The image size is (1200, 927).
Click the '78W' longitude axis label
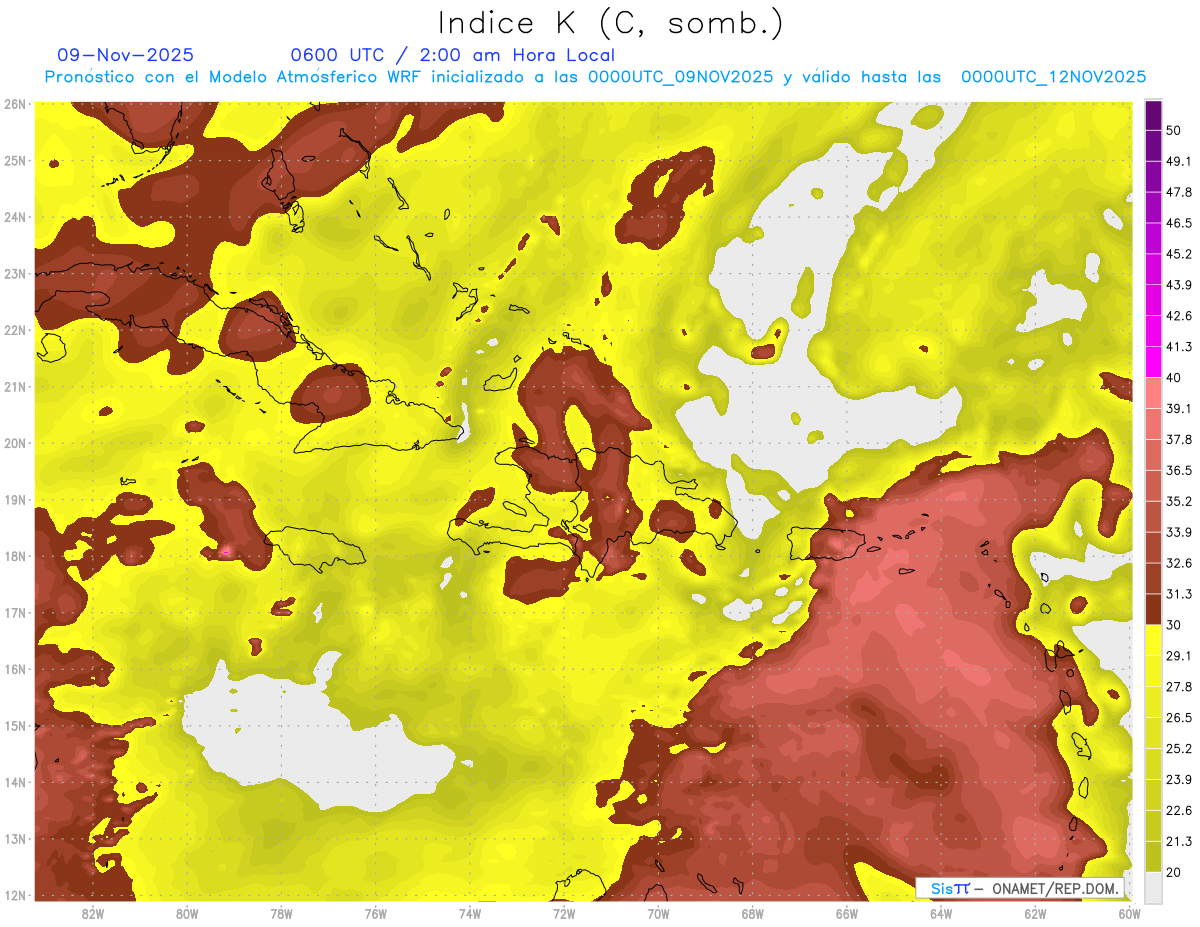tap(282, 913)
